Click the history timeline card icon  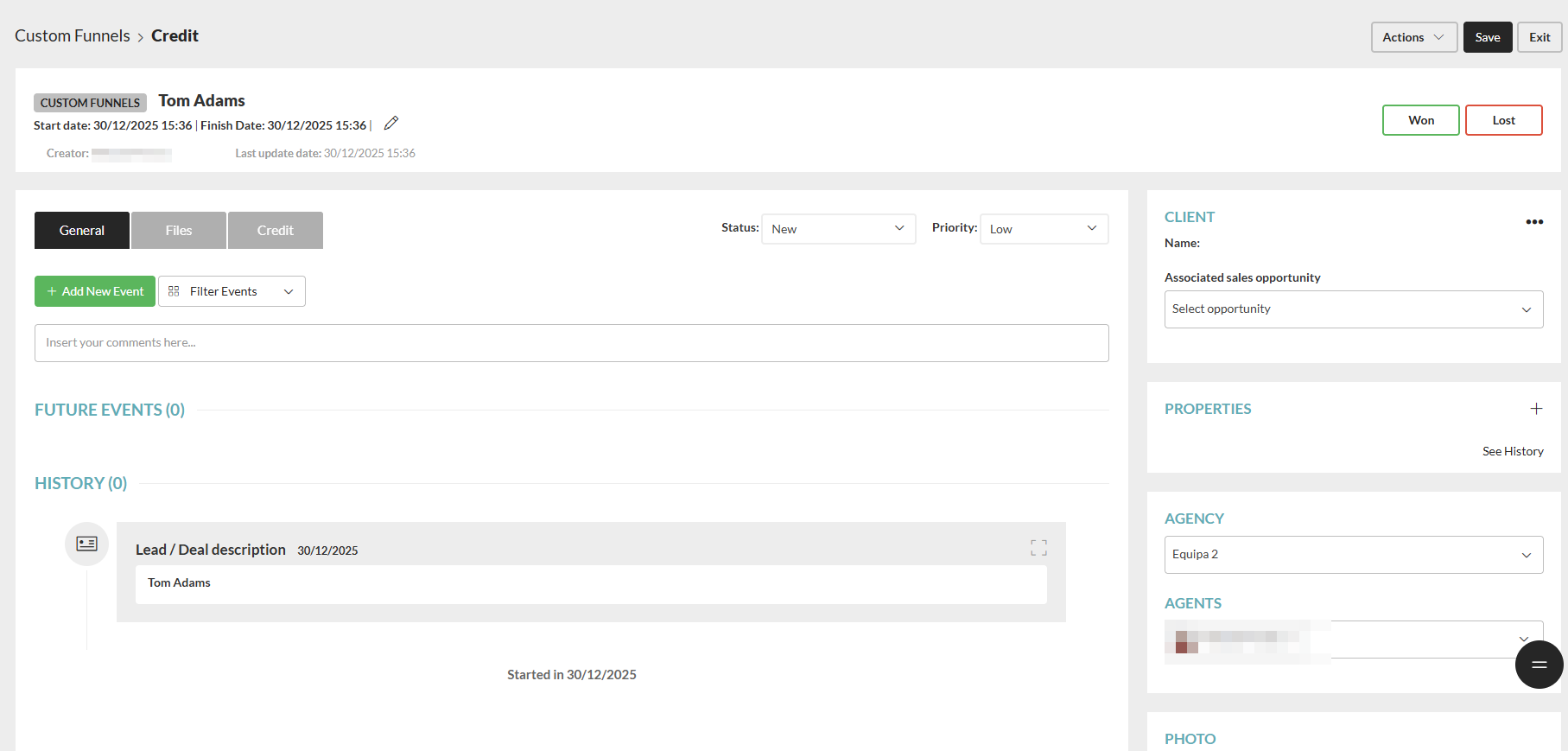point(87,544)
